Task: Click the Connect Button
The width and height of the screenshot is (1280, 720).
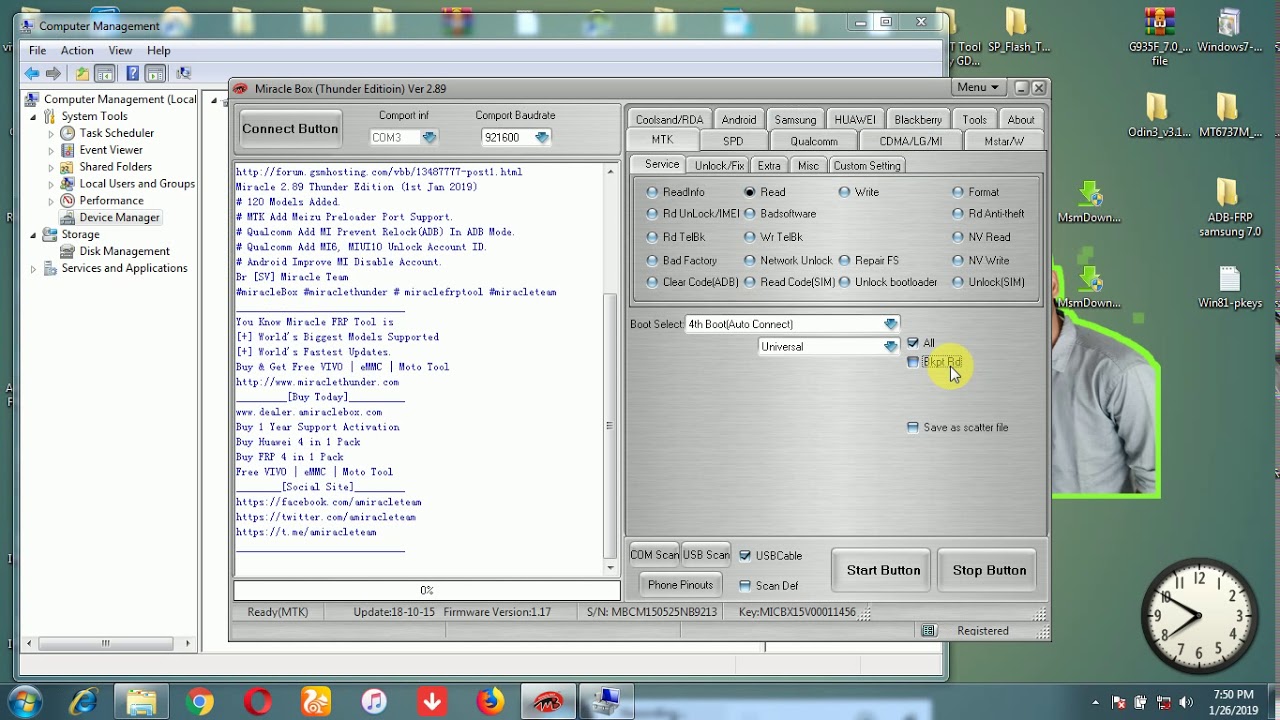Action: point(290,129)
